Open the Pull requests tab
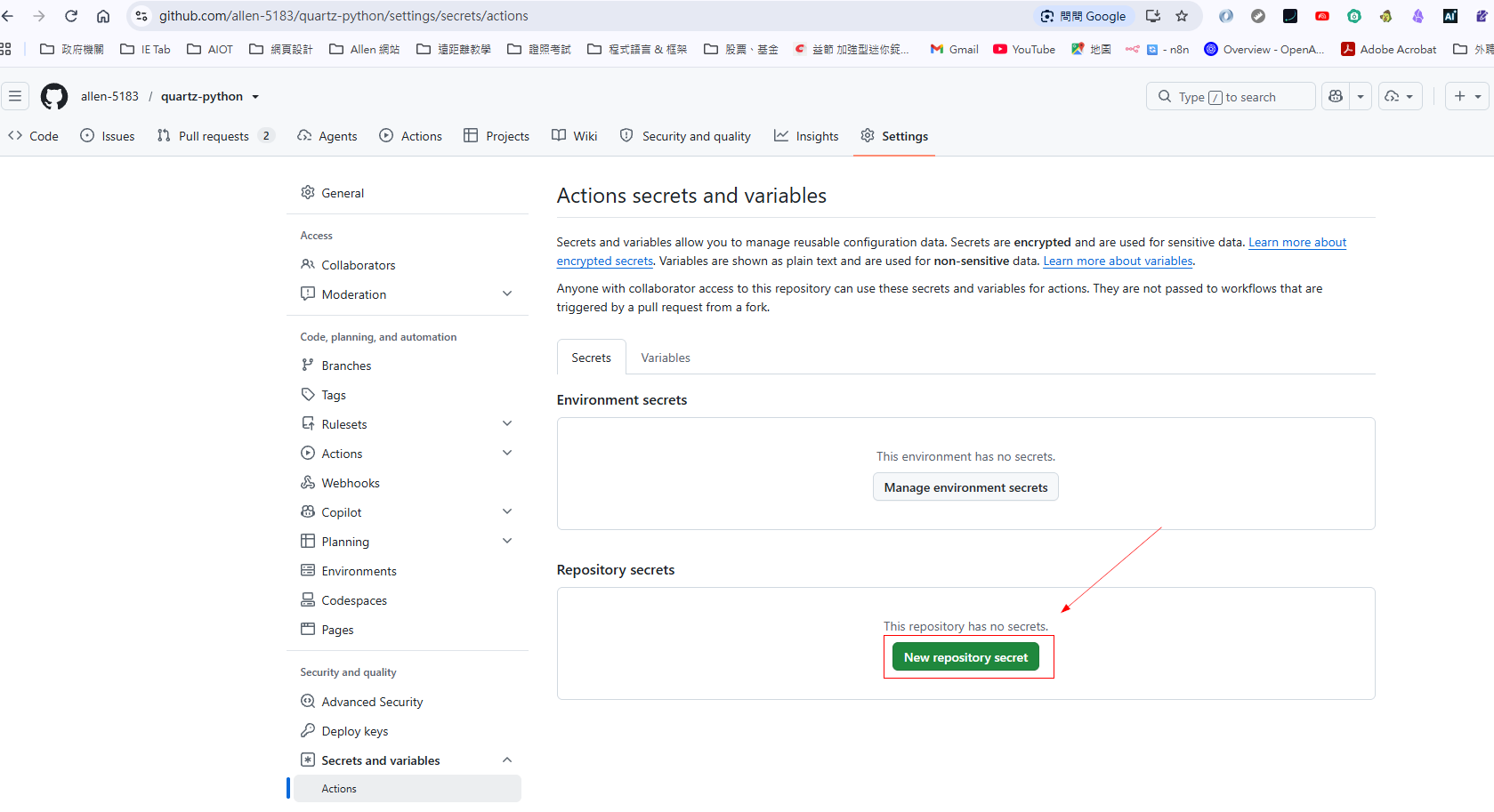This screenshot has height=812, width=1494. coord(214,136)
